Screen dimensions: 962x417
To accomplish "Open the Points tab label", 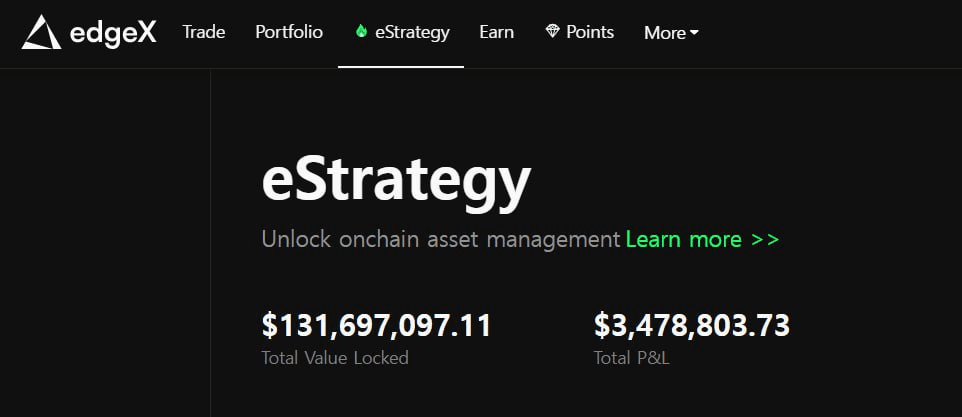I will [x=590, y=32].
